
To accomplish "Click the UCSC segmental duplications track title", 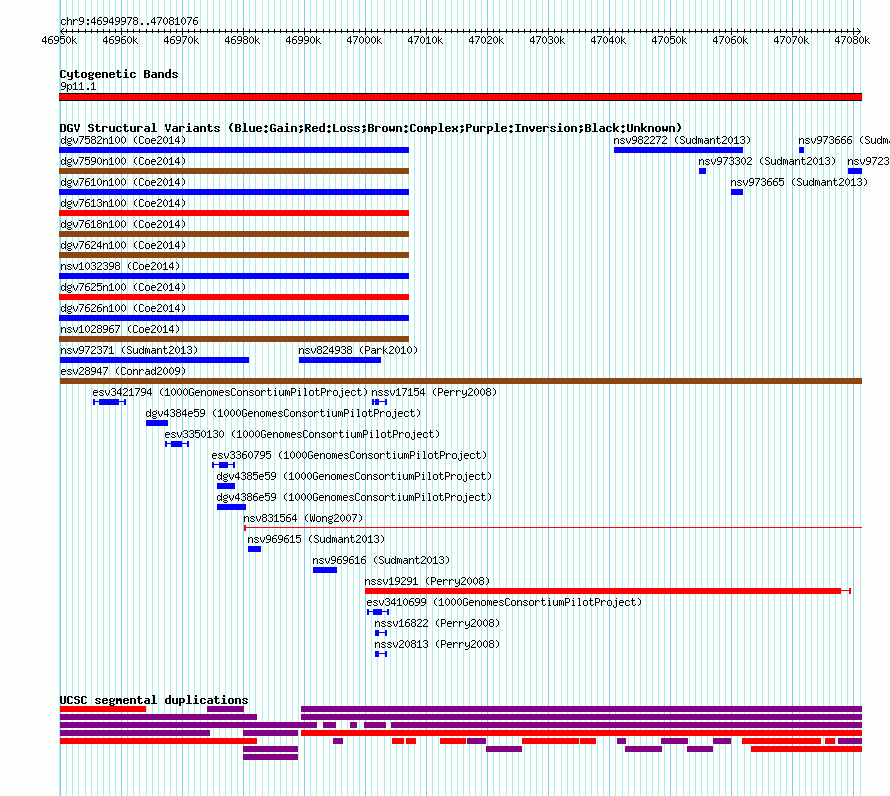I will click(154, 700).
